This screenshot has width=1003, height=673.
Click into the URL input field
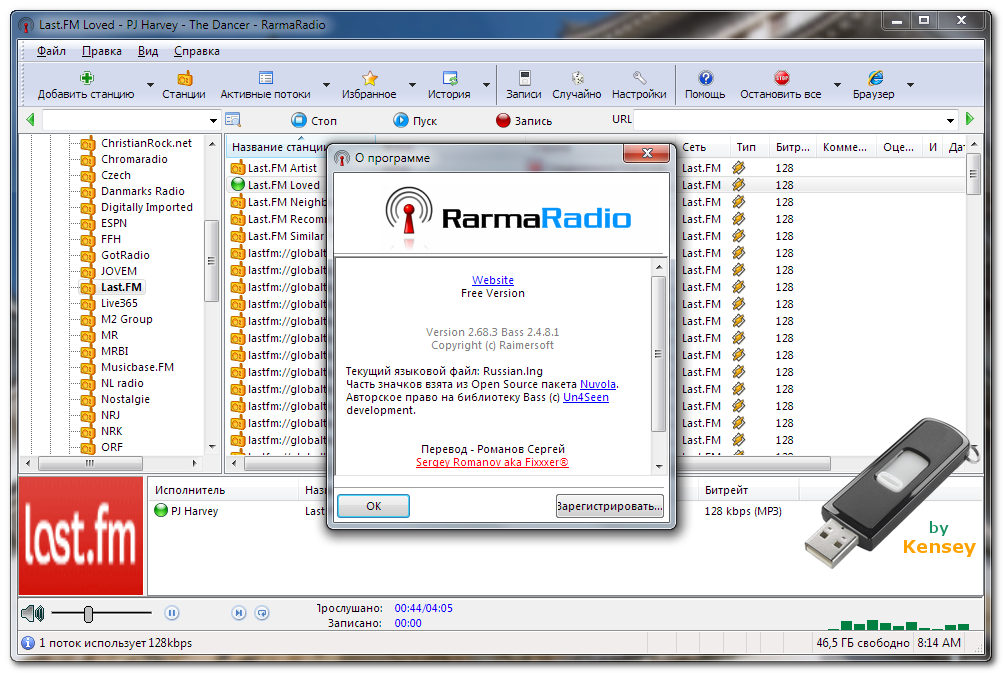[x=788, y=120]
